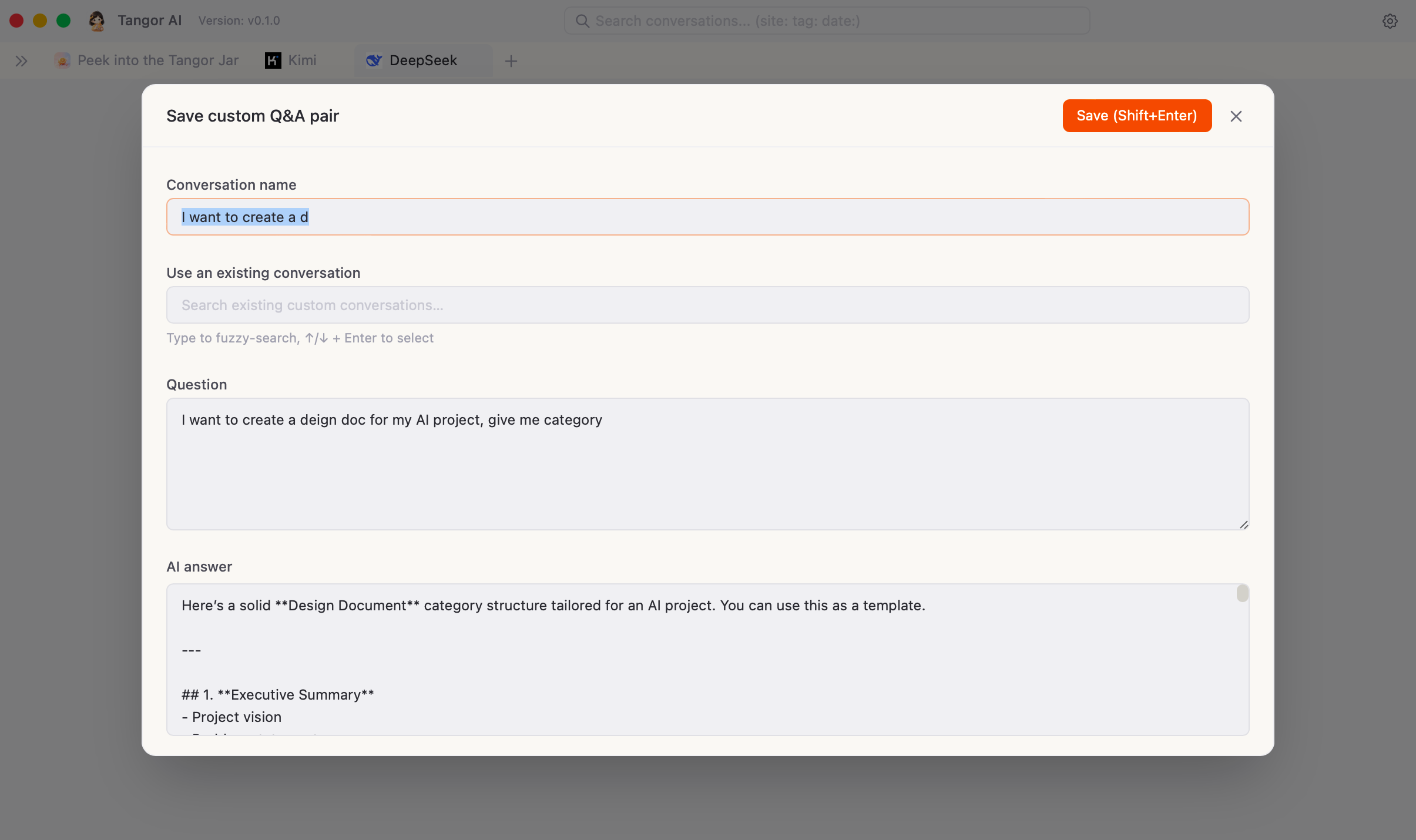Click the Search conversations bar

click(x=827, y=21)
